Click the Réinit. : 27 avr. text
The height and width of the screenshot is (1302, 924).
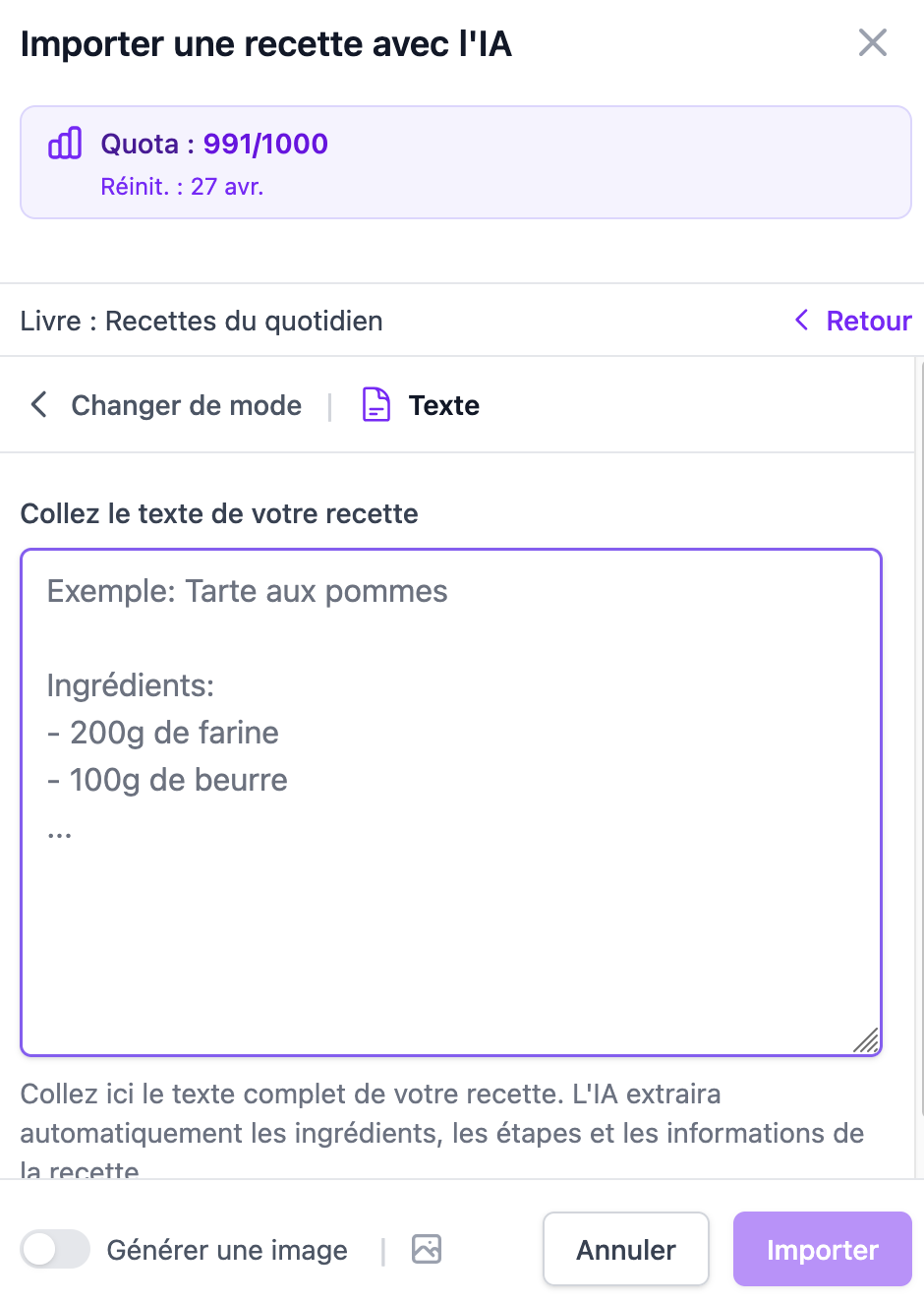click(181, 186)
